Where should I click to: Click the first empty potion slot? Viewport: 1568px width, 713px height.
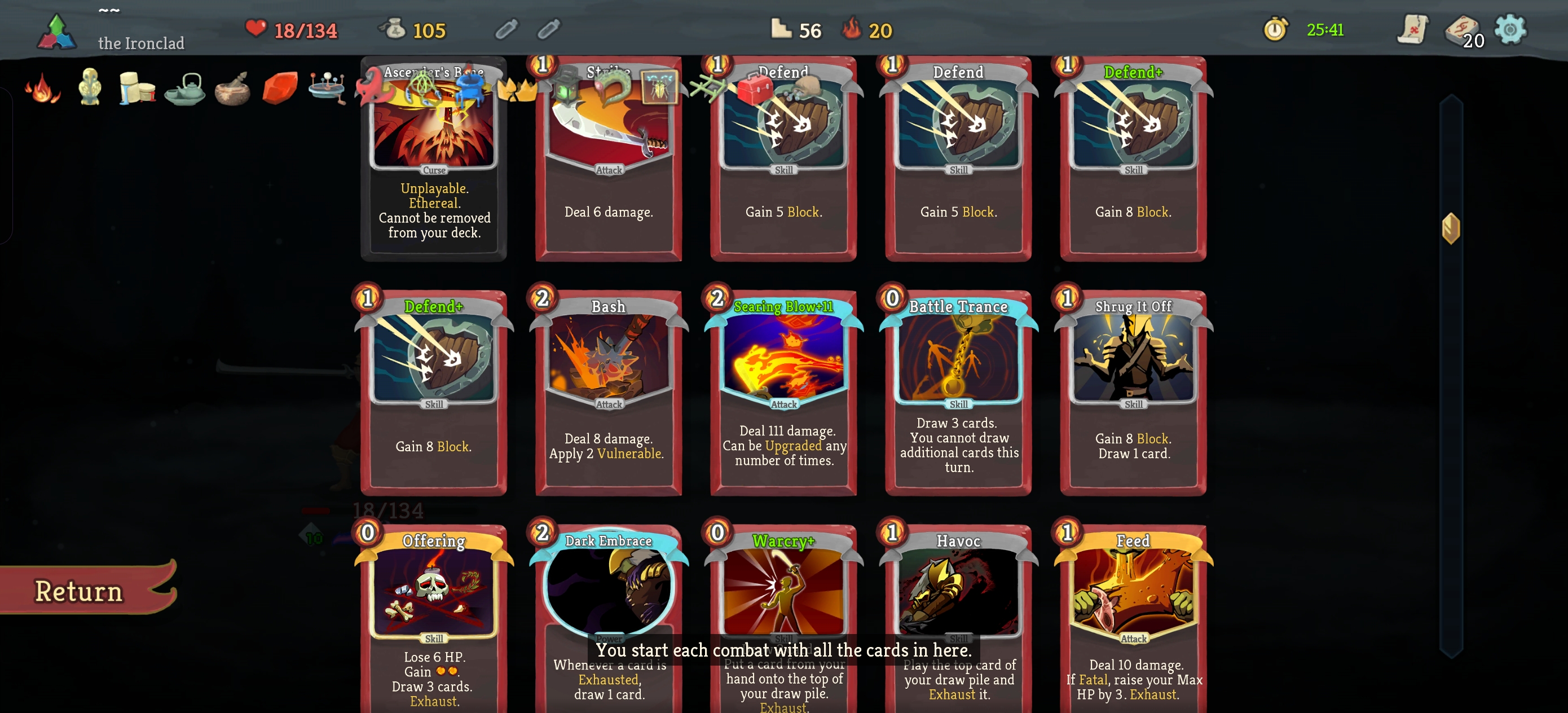point(506,29)
